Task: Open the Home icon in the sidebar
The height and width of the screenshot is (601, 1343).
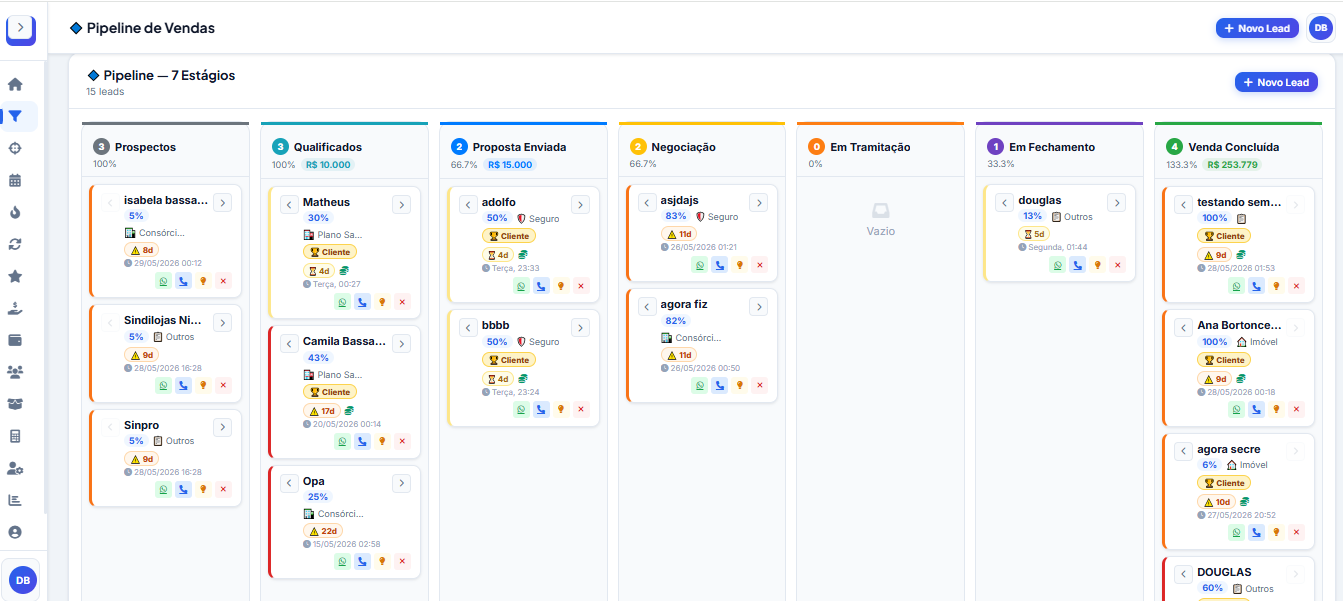Action: 15,85
